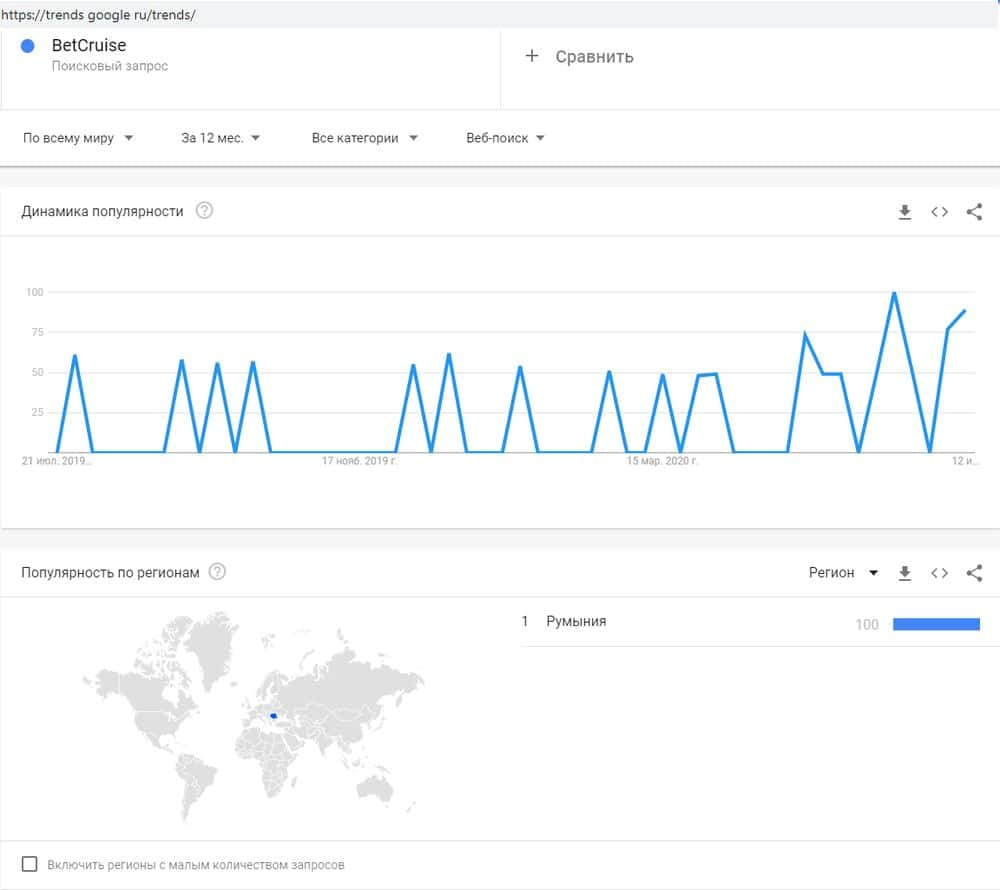The image size is (1000, 890).
Task: Share the regional popularity section
Action: (x=974, y=573)
